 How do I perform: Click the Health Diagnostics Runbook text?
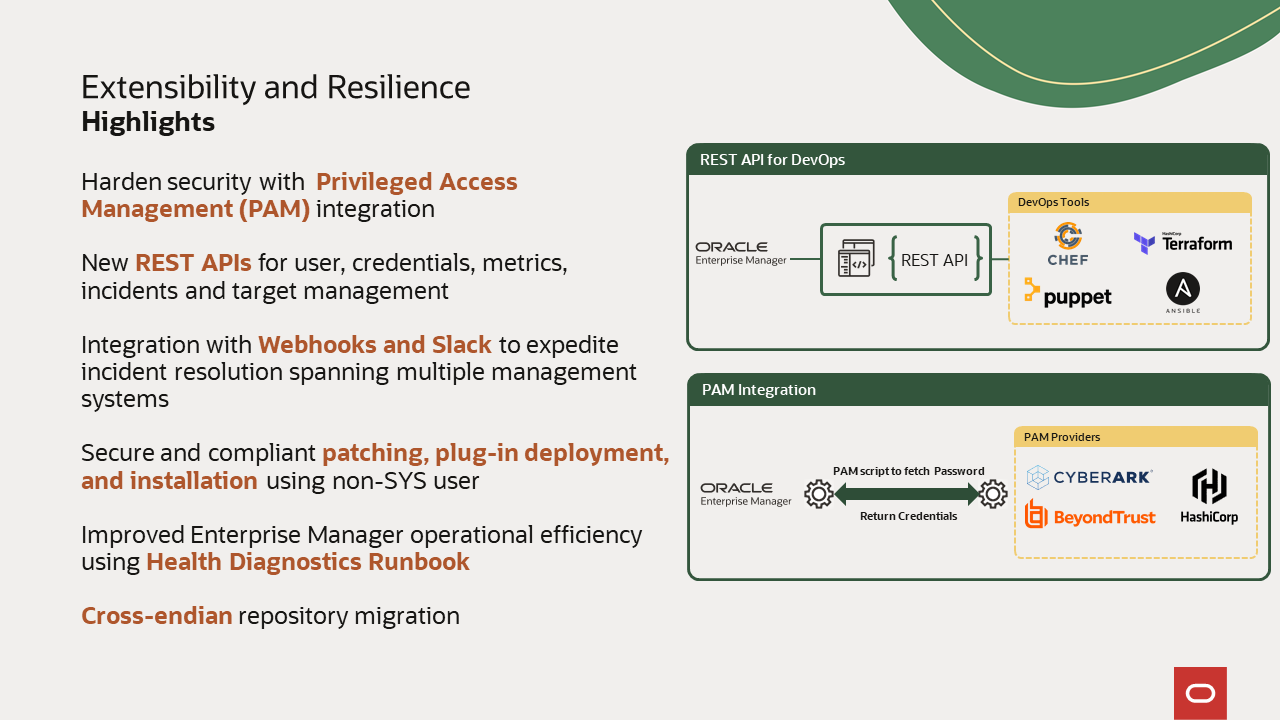pos(308,562)
